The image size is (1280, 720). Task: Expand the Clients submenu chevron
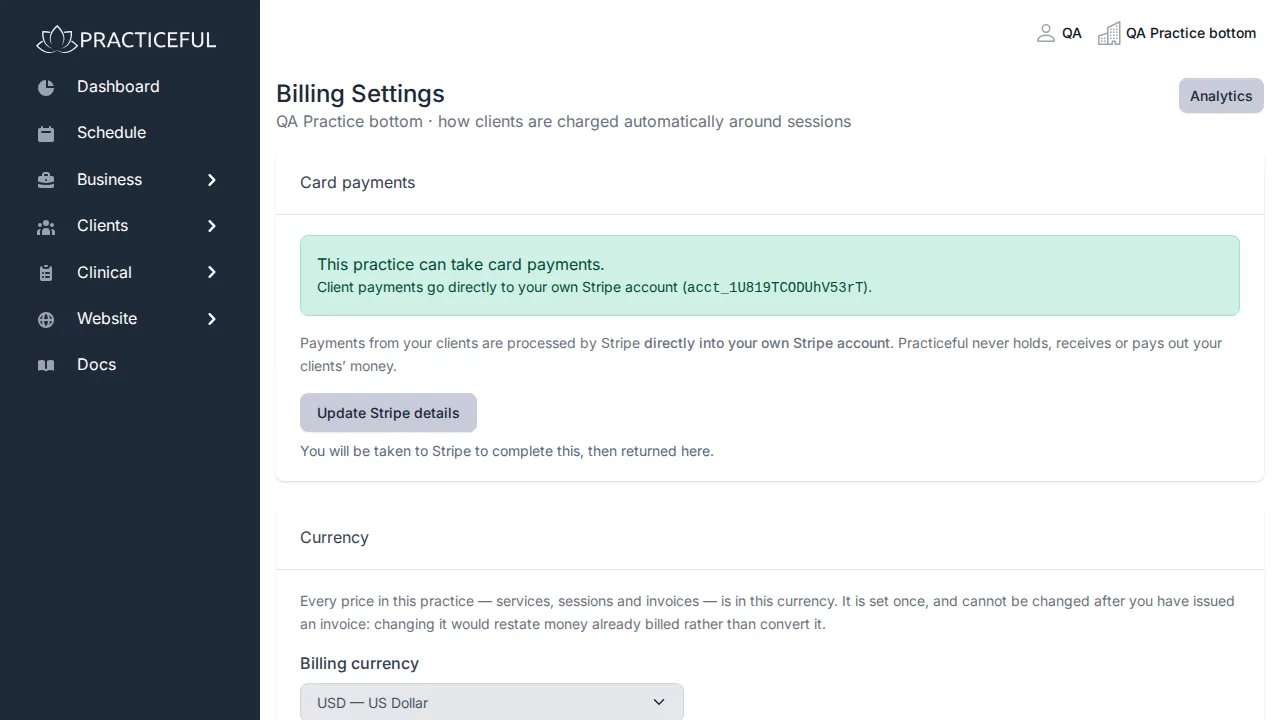212,226
